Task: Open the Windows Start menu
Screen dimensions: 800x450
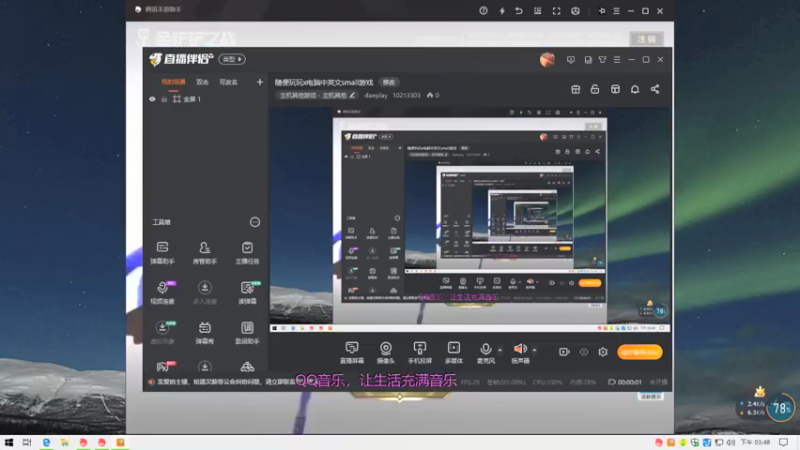Action: pos(9,442)
